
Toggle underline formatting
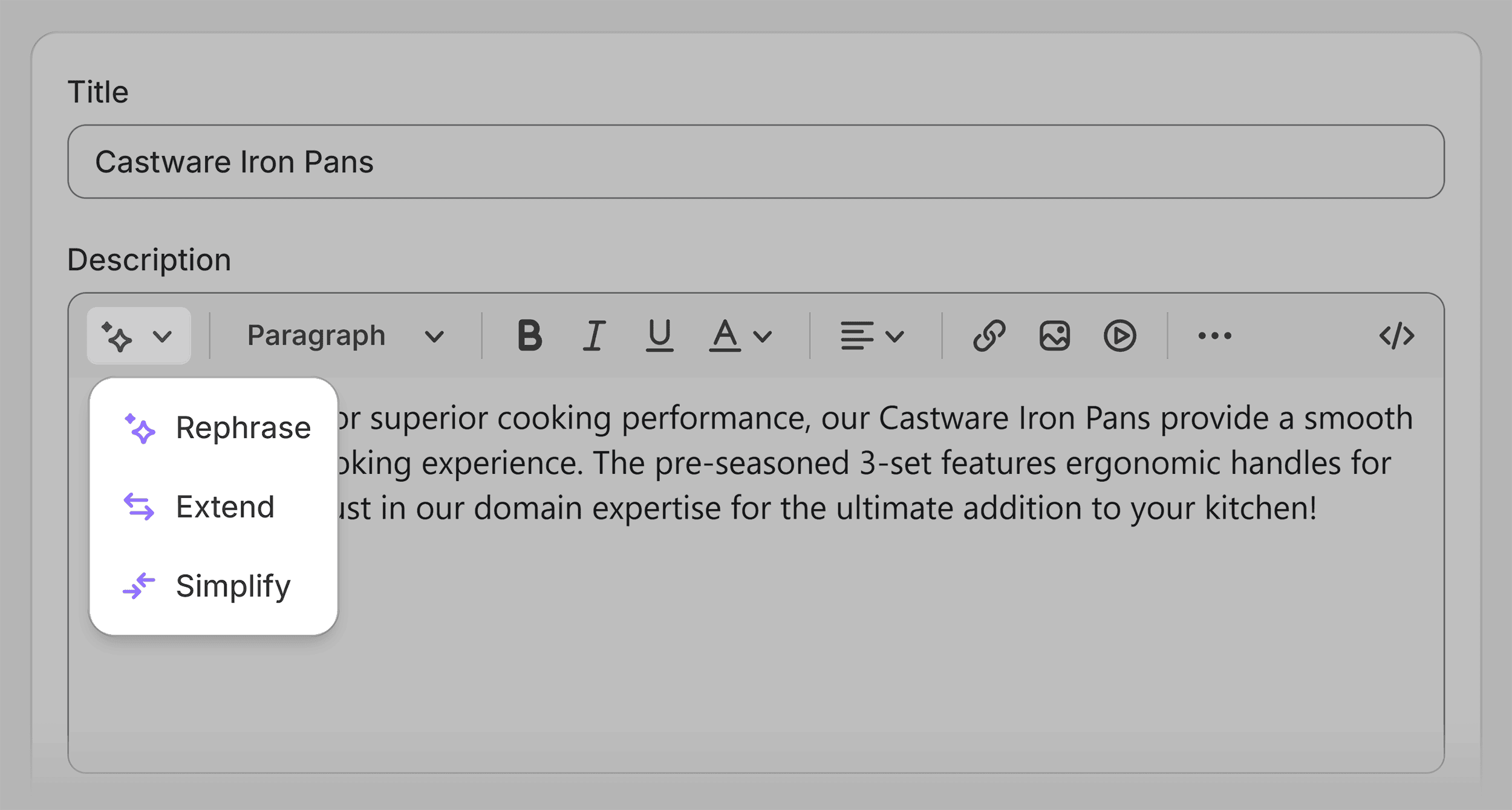(x=659, y=335)
